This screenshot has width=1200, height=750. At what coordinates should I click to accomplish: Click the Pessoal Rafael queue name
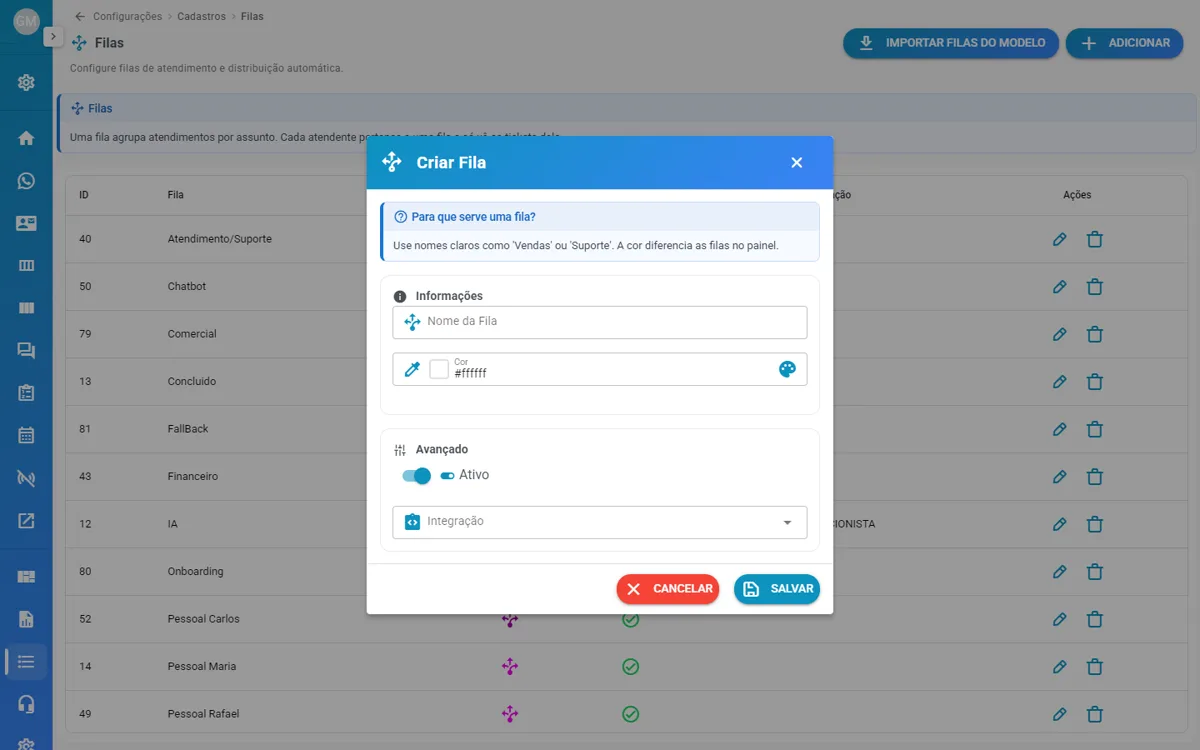[203, 714]
